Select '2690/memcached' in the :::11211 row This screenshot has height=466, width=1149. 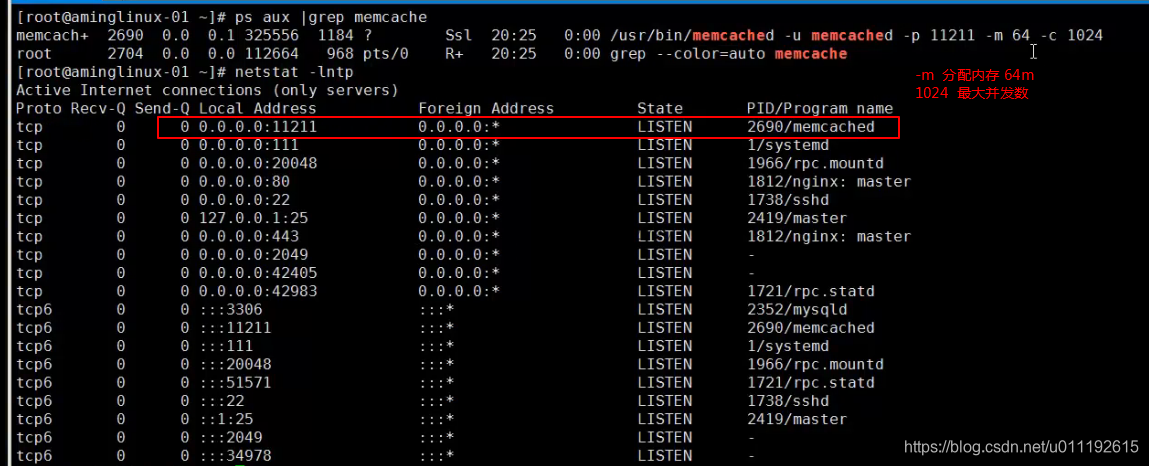[810, 328]
